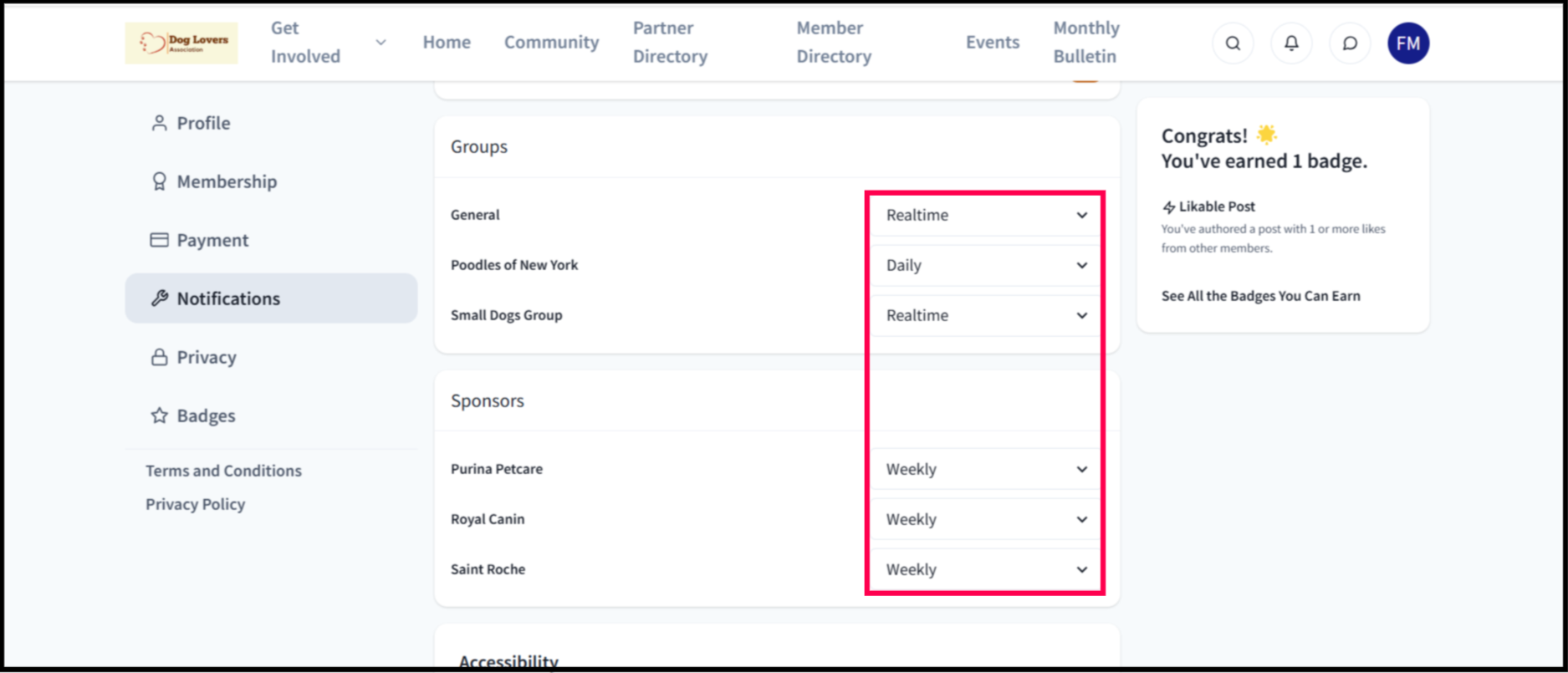This screenshot has height=673, width=1568.
Task: Click the Small Dogs Group label
Action: (507, 315)
